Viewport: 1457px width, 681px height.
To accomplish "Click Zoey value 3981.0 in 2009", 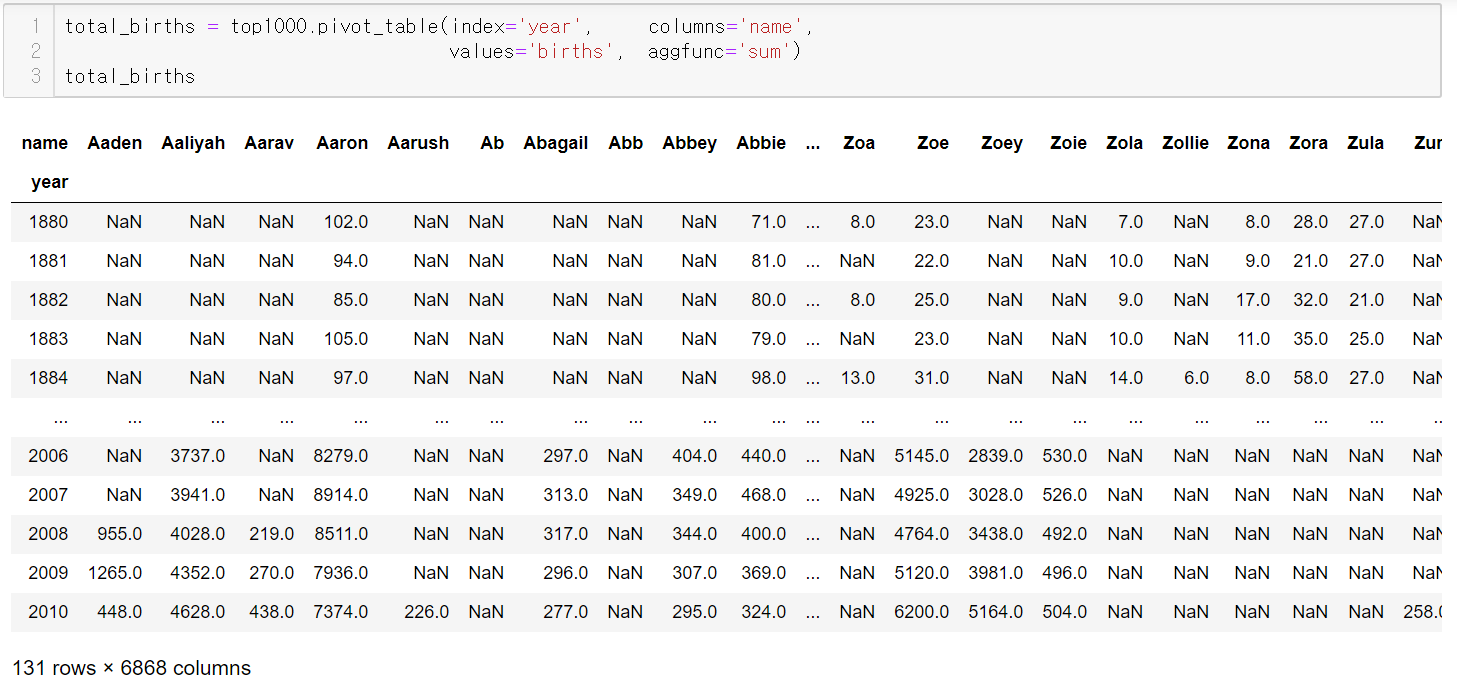I will pyautogui.click(x=996, y=573).
